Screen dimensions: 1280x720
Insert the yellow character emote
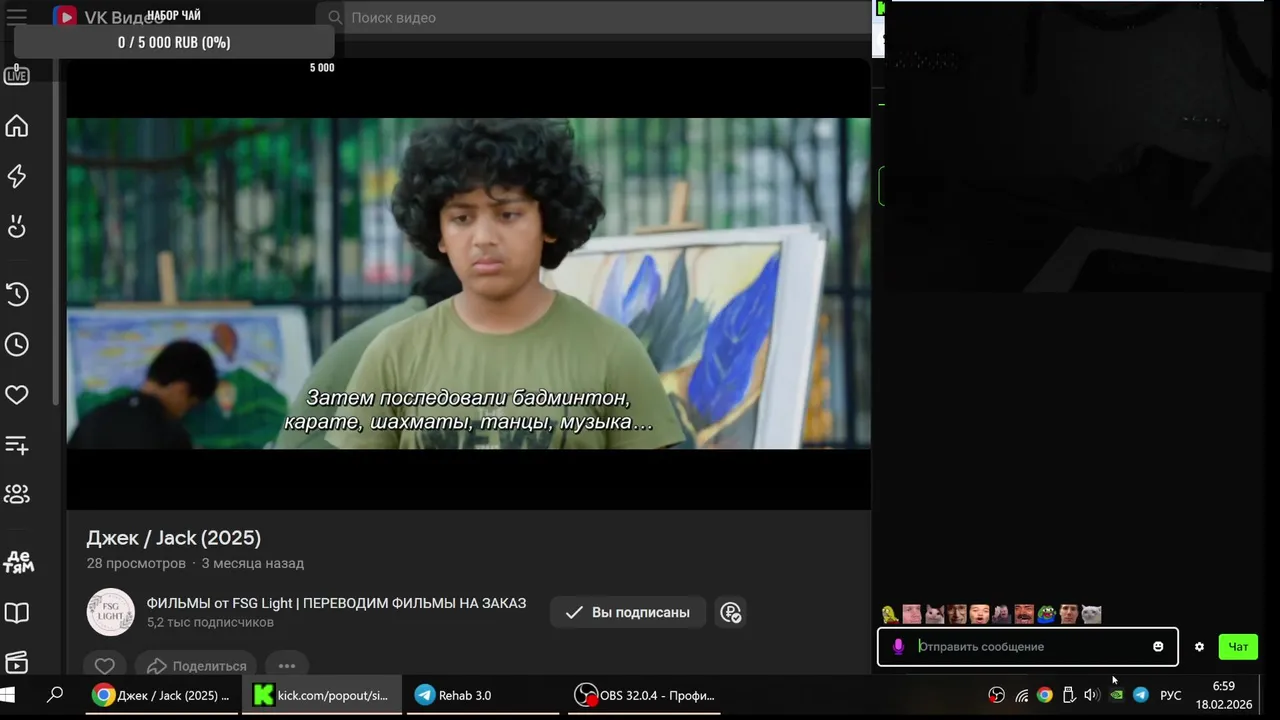(x=890, y=614)
